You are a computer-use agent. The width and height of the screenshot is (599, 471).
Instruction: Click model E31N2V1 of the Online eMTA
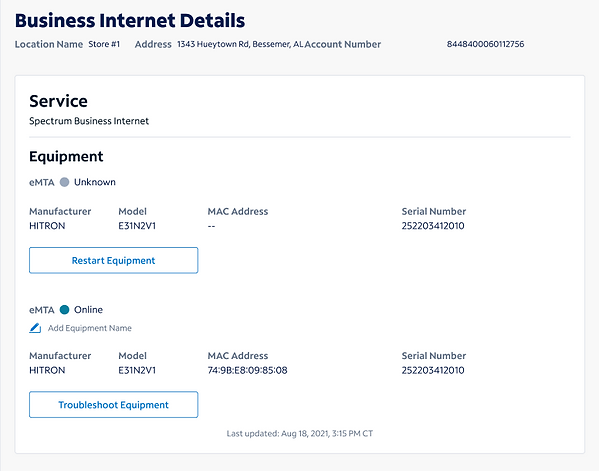(137, 370)
